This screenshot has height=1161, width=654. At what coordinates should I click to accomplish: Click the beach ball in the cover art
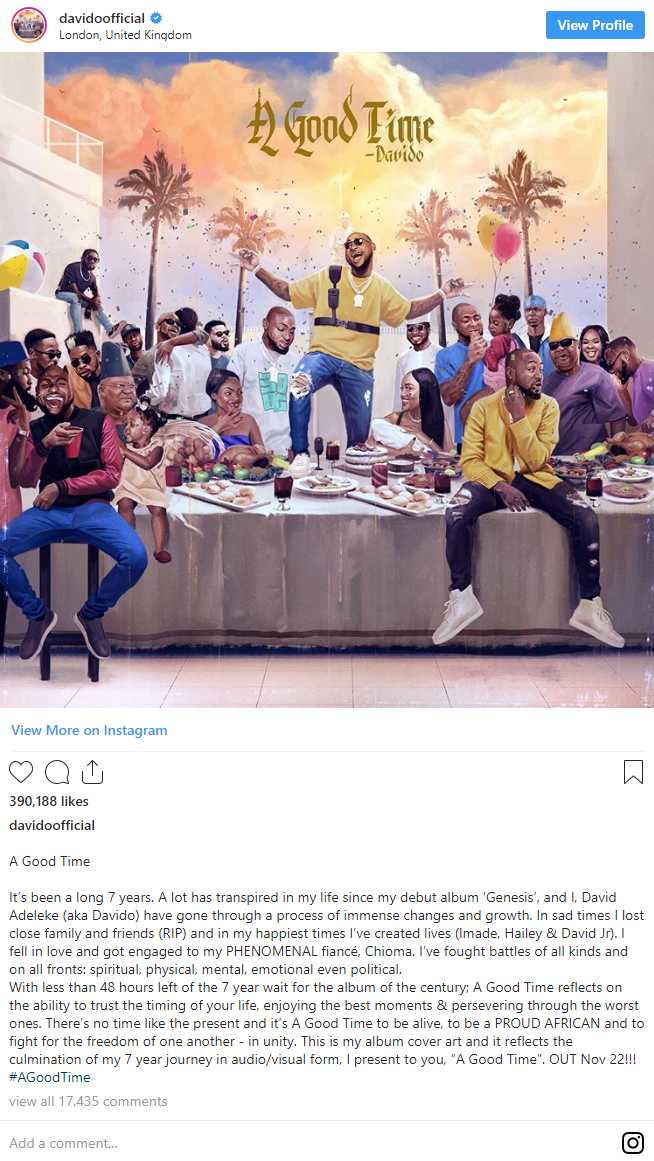click(21, 264)
